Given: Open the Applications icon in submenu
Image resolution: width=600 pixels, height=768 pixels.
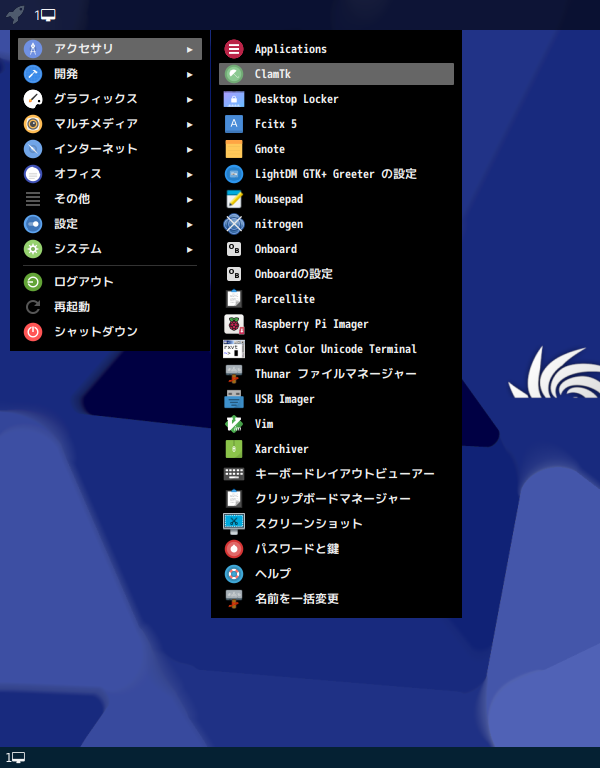Looking at the screenshot, I should click(234, 49).
